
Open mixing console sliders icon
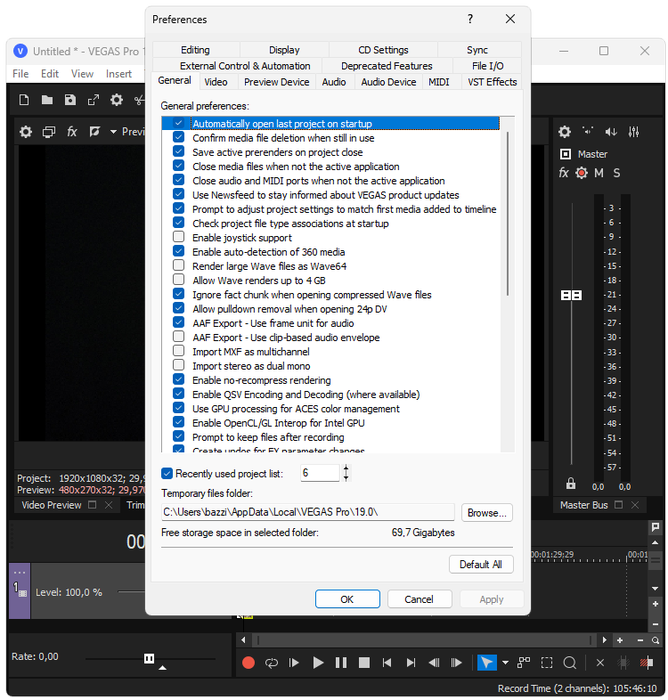634,132
